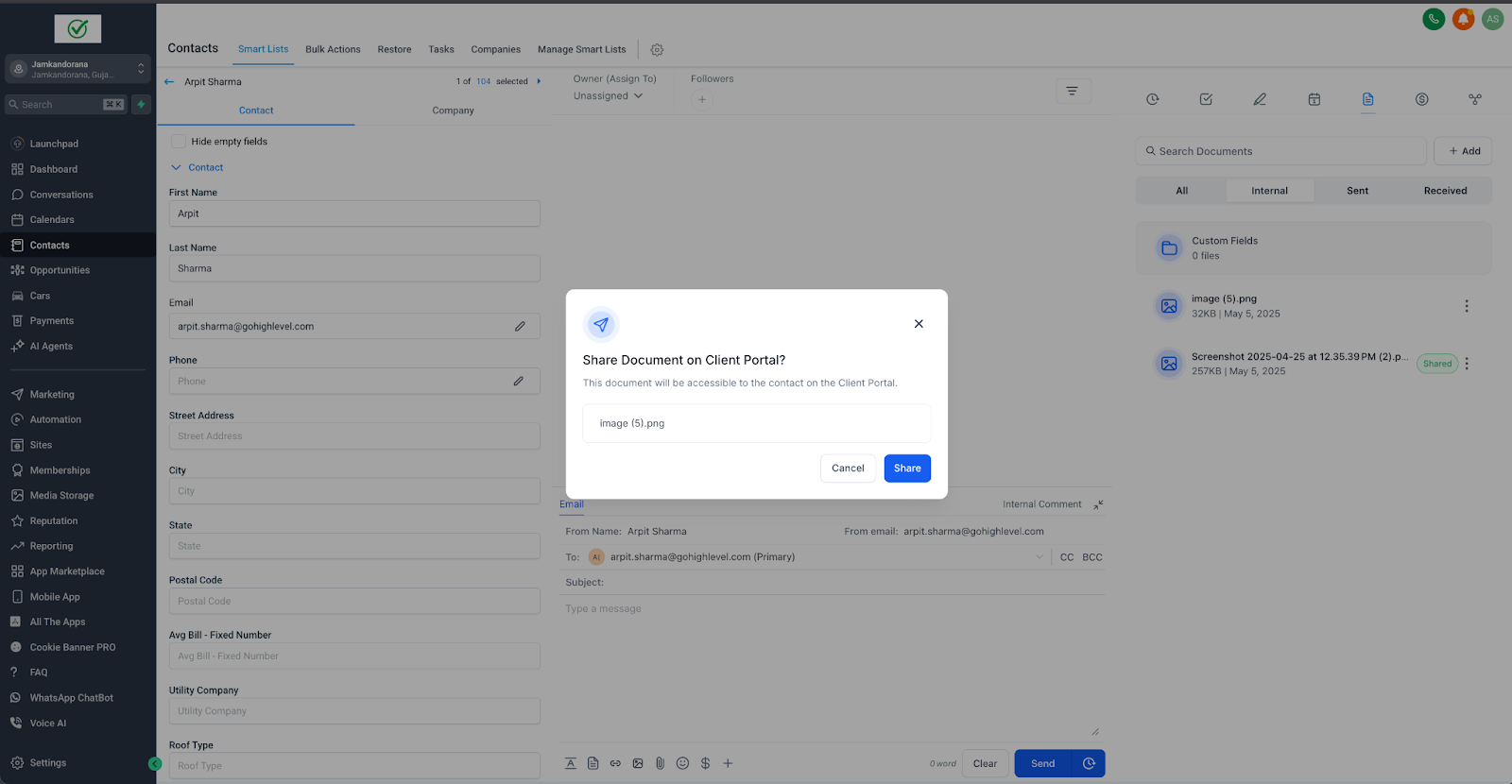Viewport: 1512px width, 784px height.
Task: Click the pencil icon in Email field
Action: coord(520,326)
